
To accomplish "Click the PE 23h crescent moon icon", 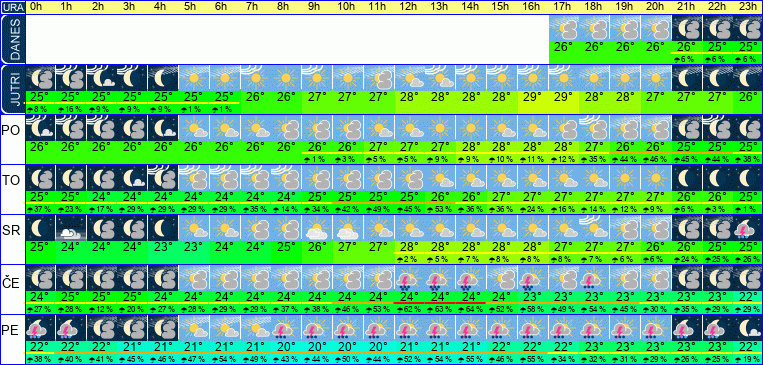I will point(747,328).
